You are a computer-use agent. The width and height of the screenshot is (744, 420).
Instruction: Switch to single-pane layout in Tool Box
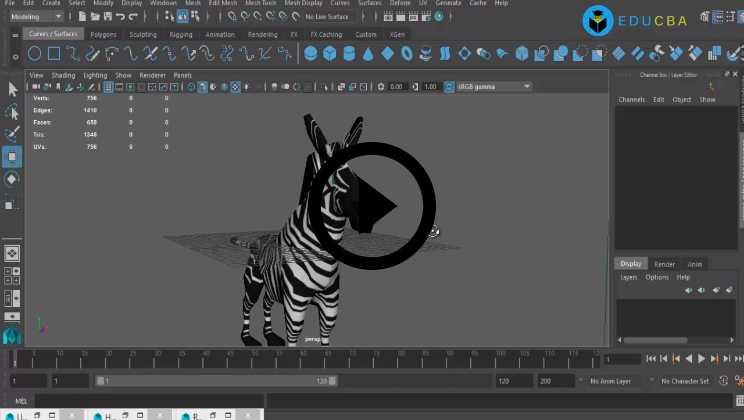[12, 253]
